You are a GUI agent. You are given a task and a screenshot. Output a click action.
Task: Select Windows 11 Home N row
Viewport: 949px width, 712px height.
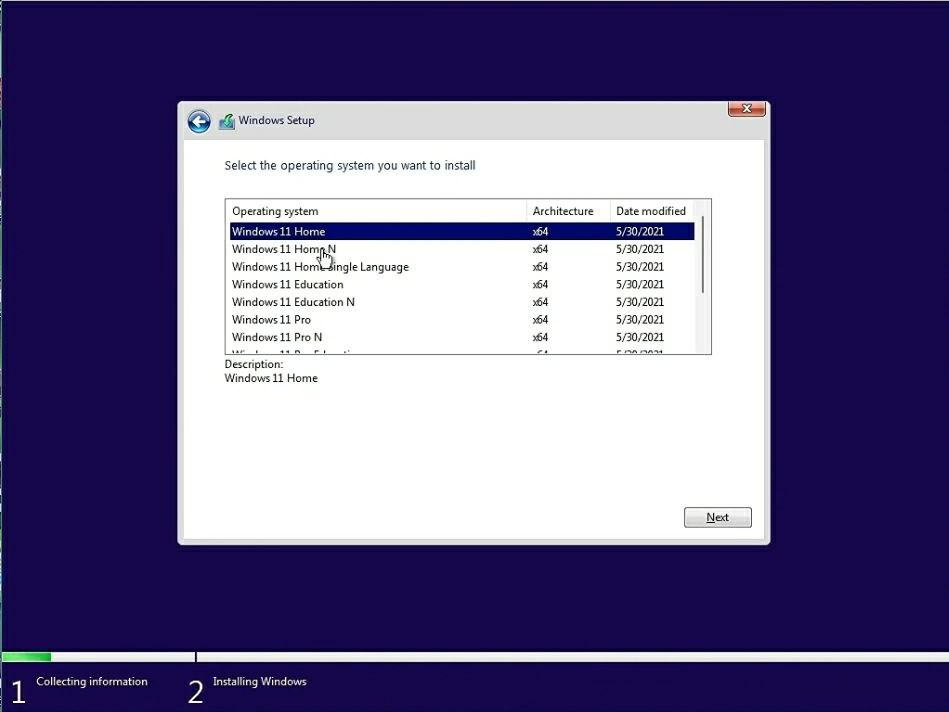[462, 249]
